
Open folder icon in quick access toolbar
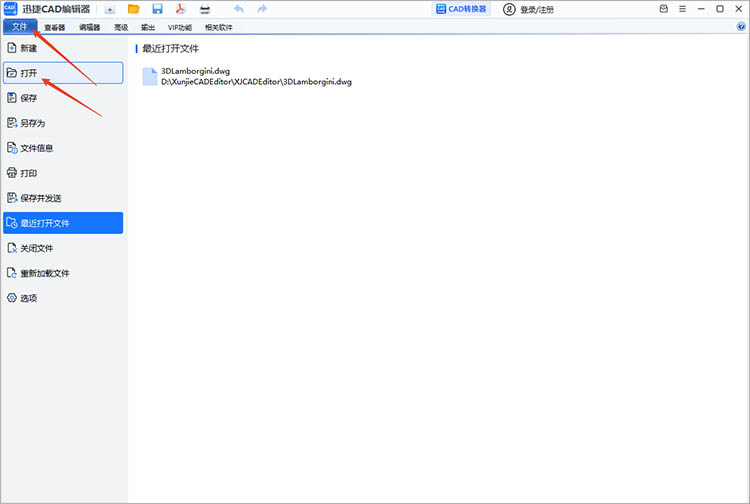(x=133, y=9)
